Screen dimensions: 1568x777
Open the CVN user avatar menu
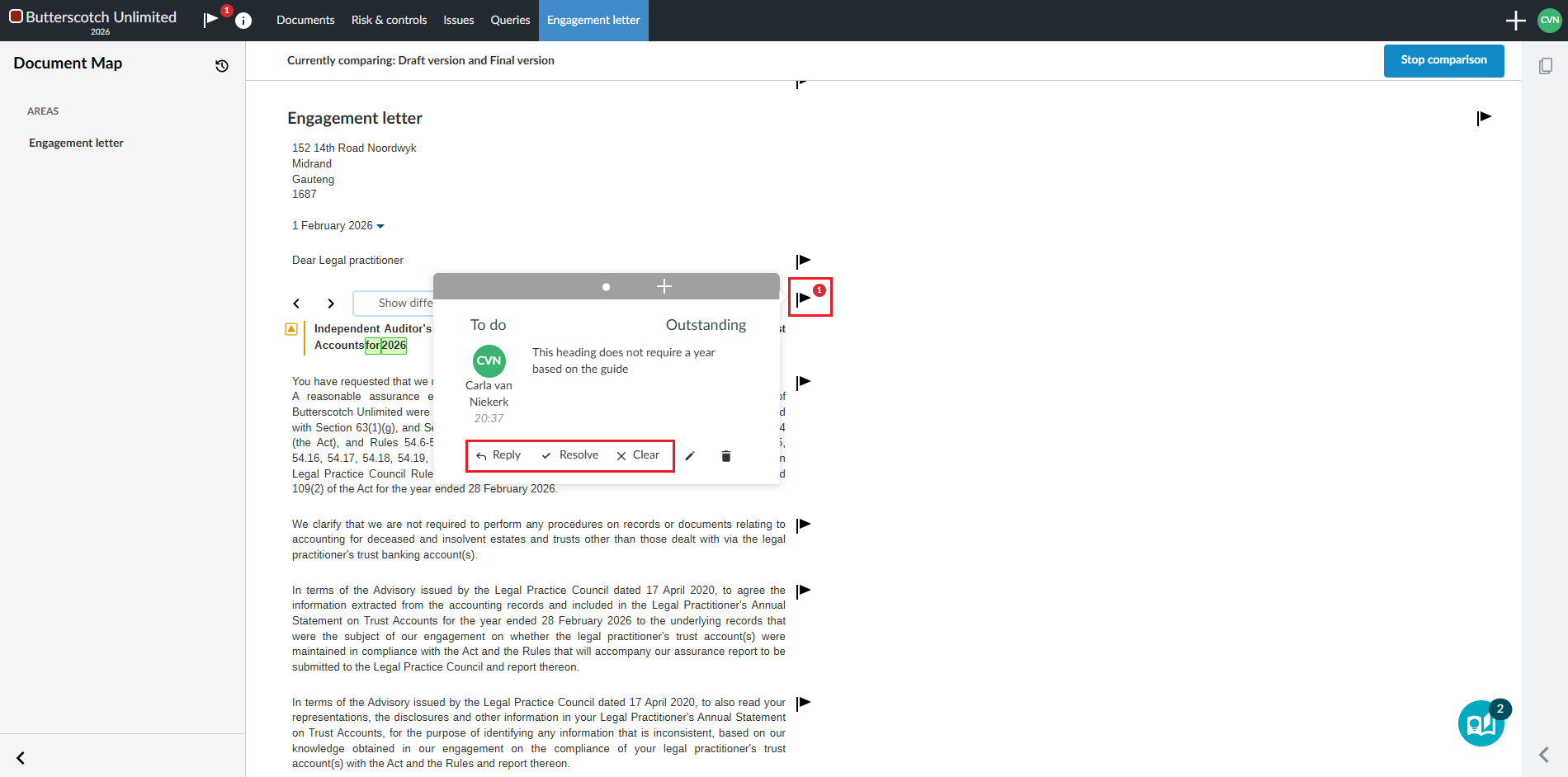1549,21
